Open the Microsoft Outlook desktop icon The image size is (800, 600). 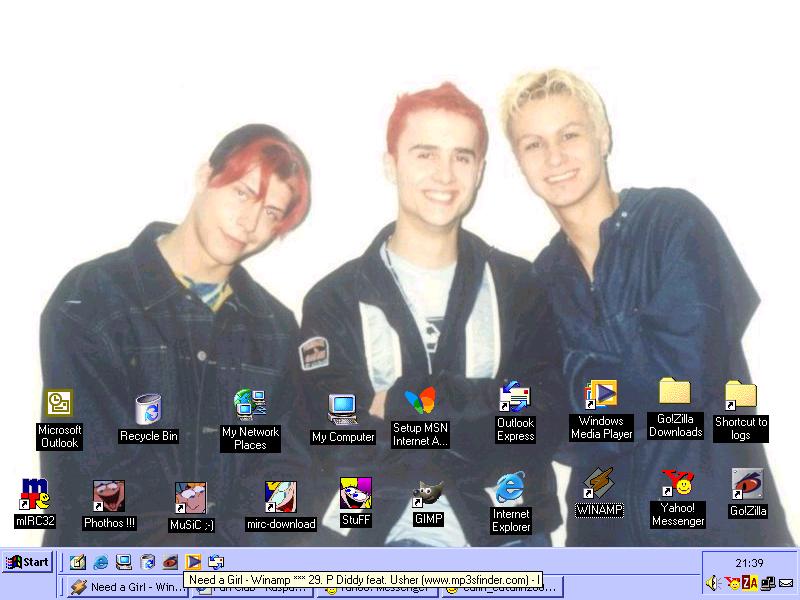click(x=59, y=404)
